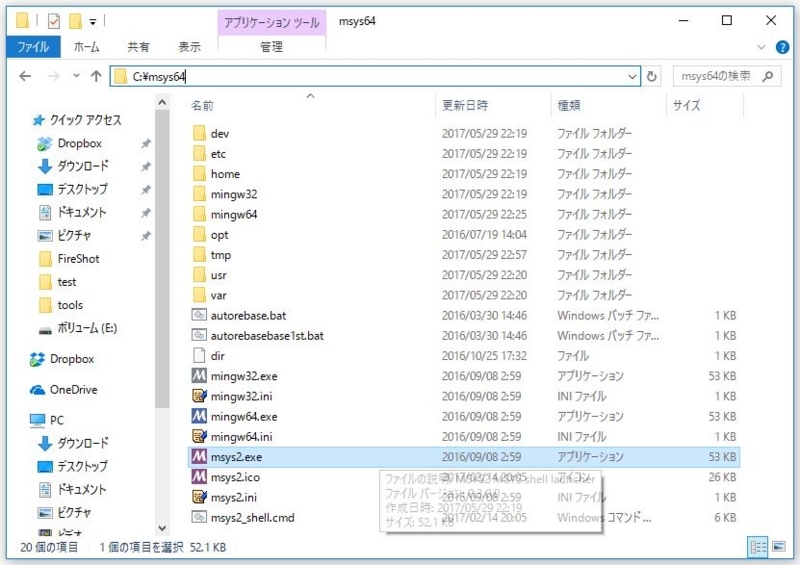Open デスクトップ under PC
The height and width of the screenshot is (565, 800).
[x=72, y=466]
